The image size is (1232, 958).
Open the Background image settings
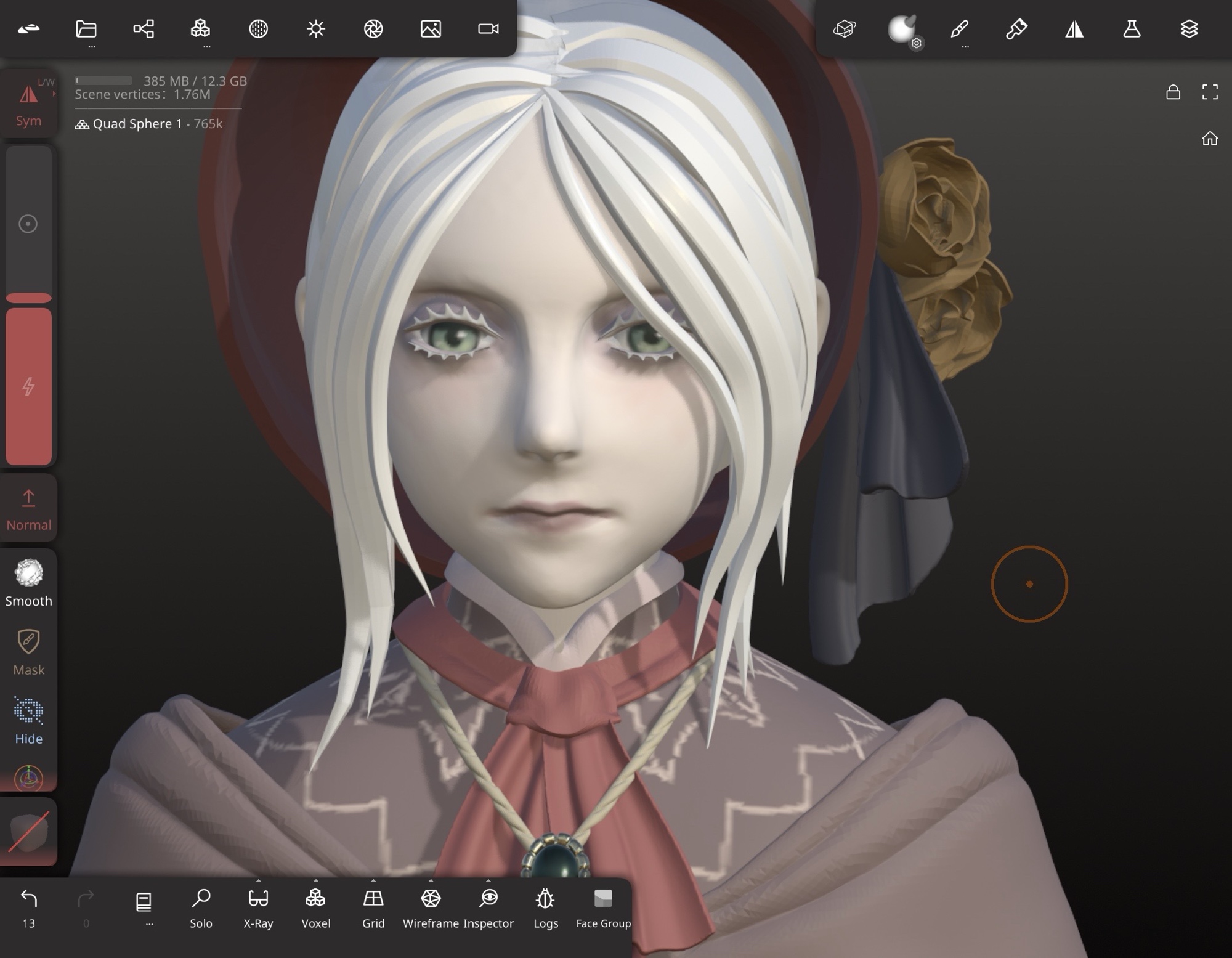pos(431,29)
